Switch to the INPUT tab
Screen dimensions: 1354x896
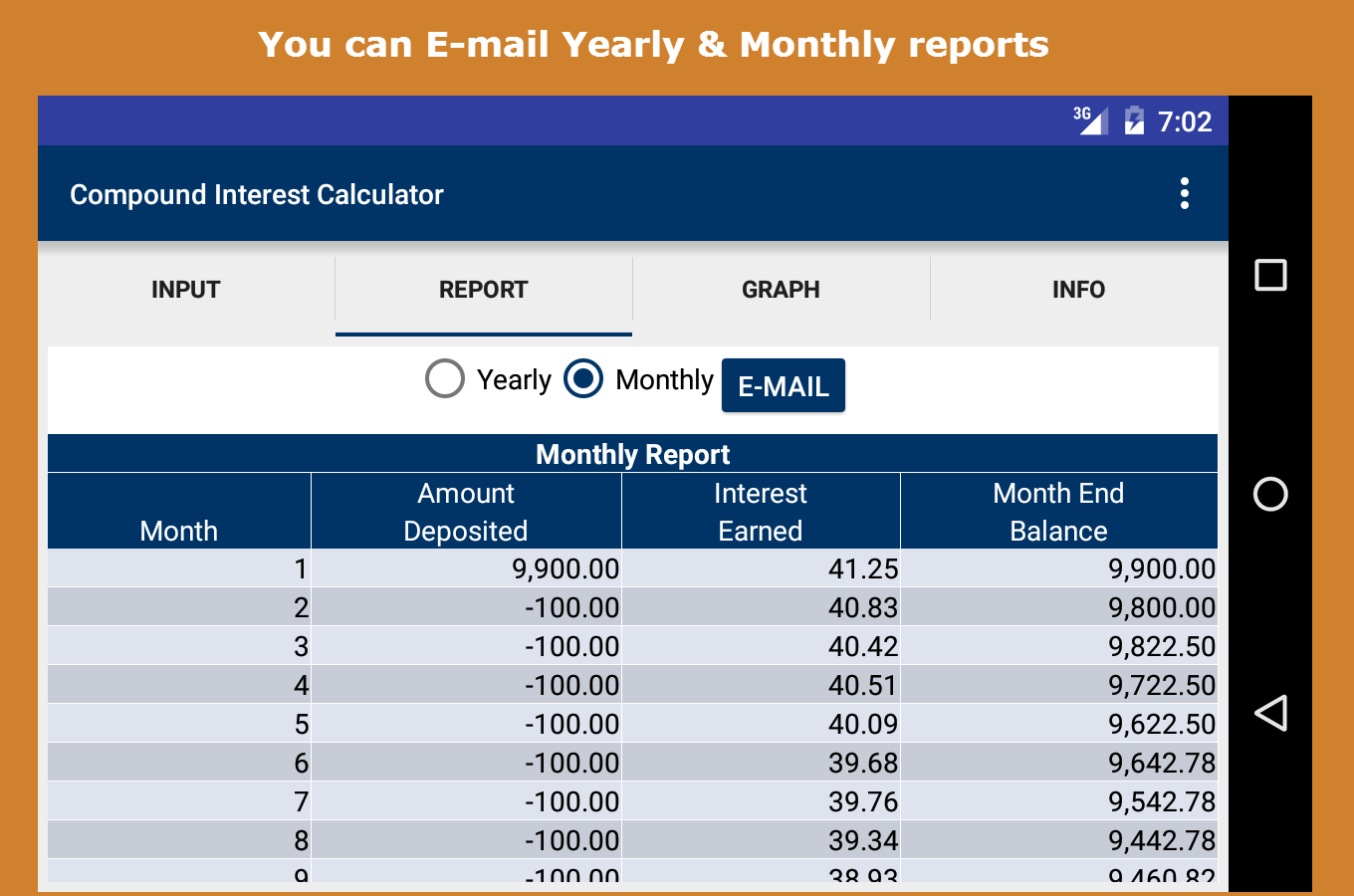pos(186,290)
